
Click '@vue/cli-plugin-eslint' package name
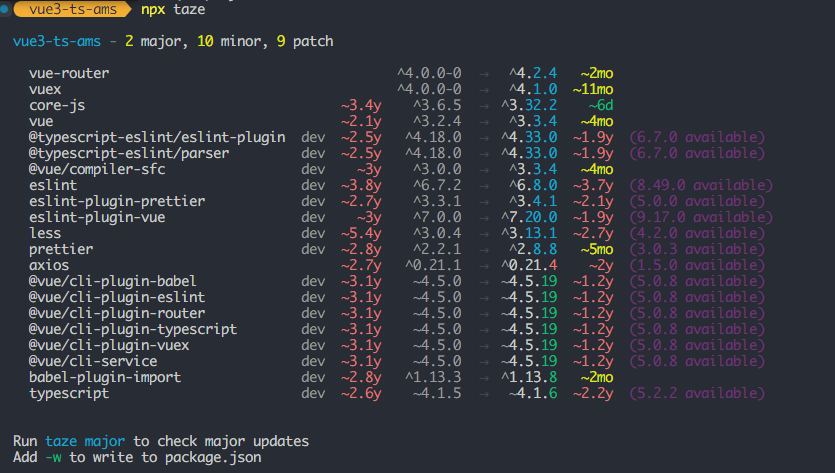click(x=117, y=297)
